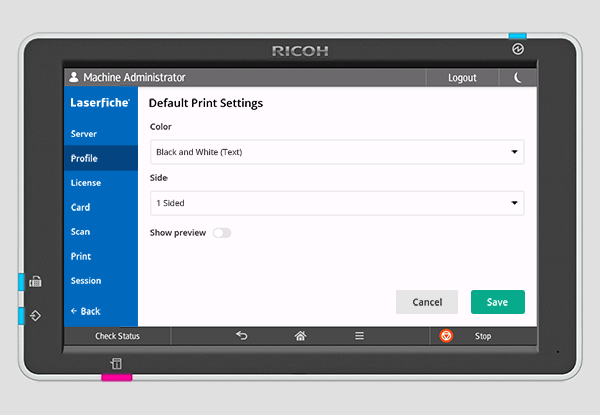This screenshot has height=415, width=600.
Task: Click the document icon below the screen
Action: click(116, 363)
